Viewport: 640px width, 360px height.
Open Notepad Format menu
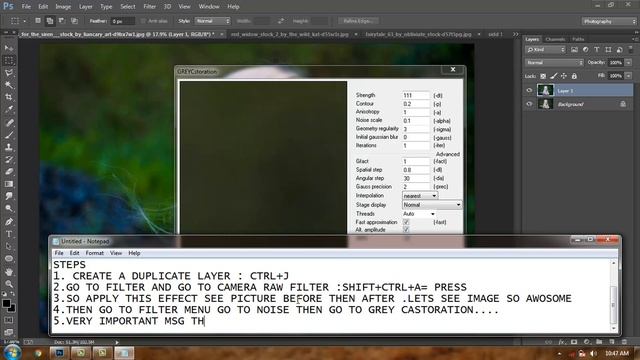point(94,253)
